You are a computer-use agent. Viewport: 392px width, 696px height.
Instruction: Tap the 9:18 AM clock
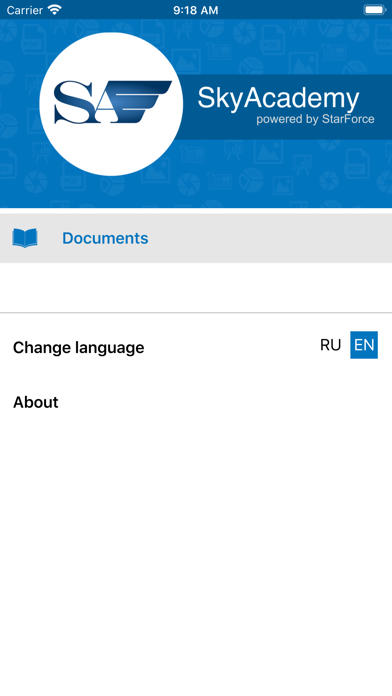[x=196, y=10]
